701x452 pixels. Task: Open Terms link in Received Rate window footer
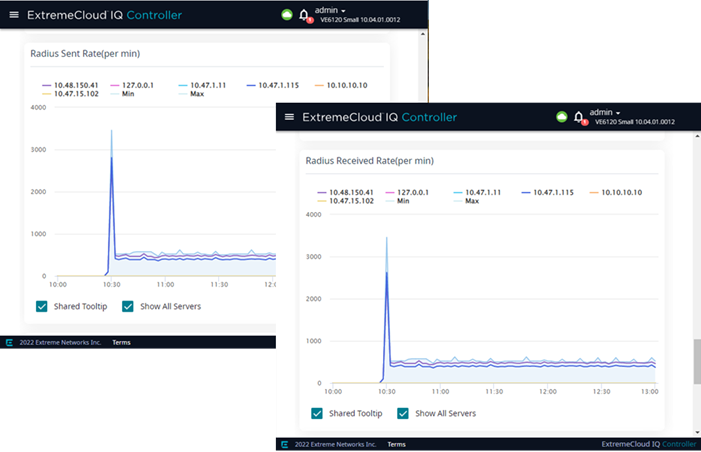396,444
